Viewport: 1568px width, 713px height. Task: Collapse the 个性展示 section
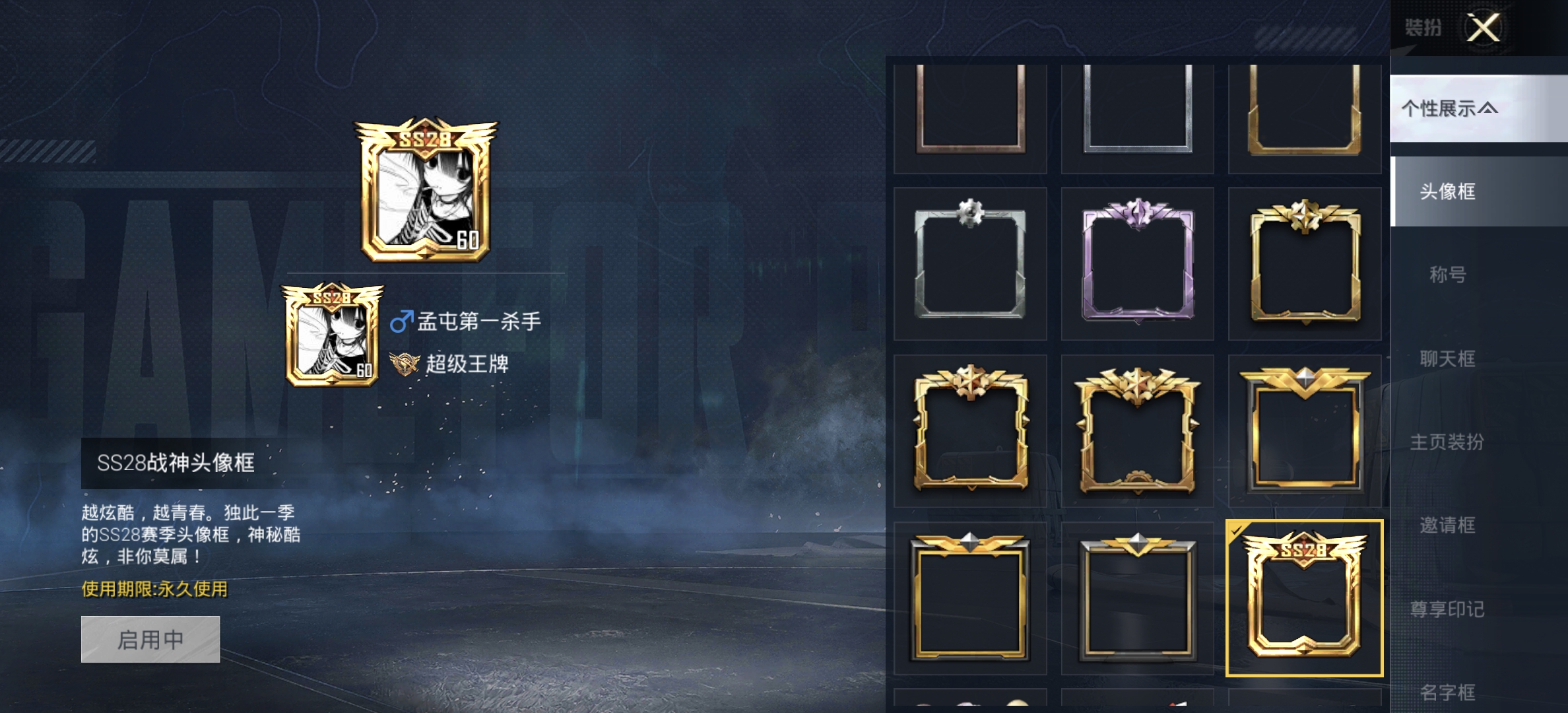pos(1478,108)
